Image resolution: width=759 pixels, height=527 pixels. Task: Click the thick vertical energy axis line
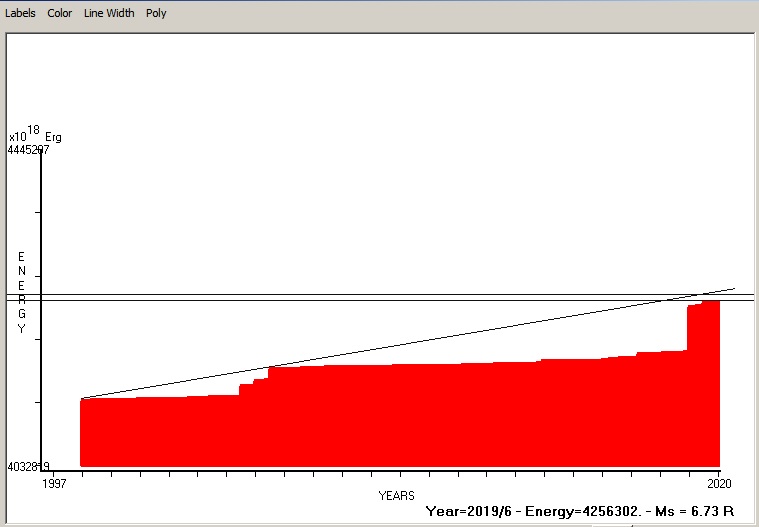click(x=41, y=310)
